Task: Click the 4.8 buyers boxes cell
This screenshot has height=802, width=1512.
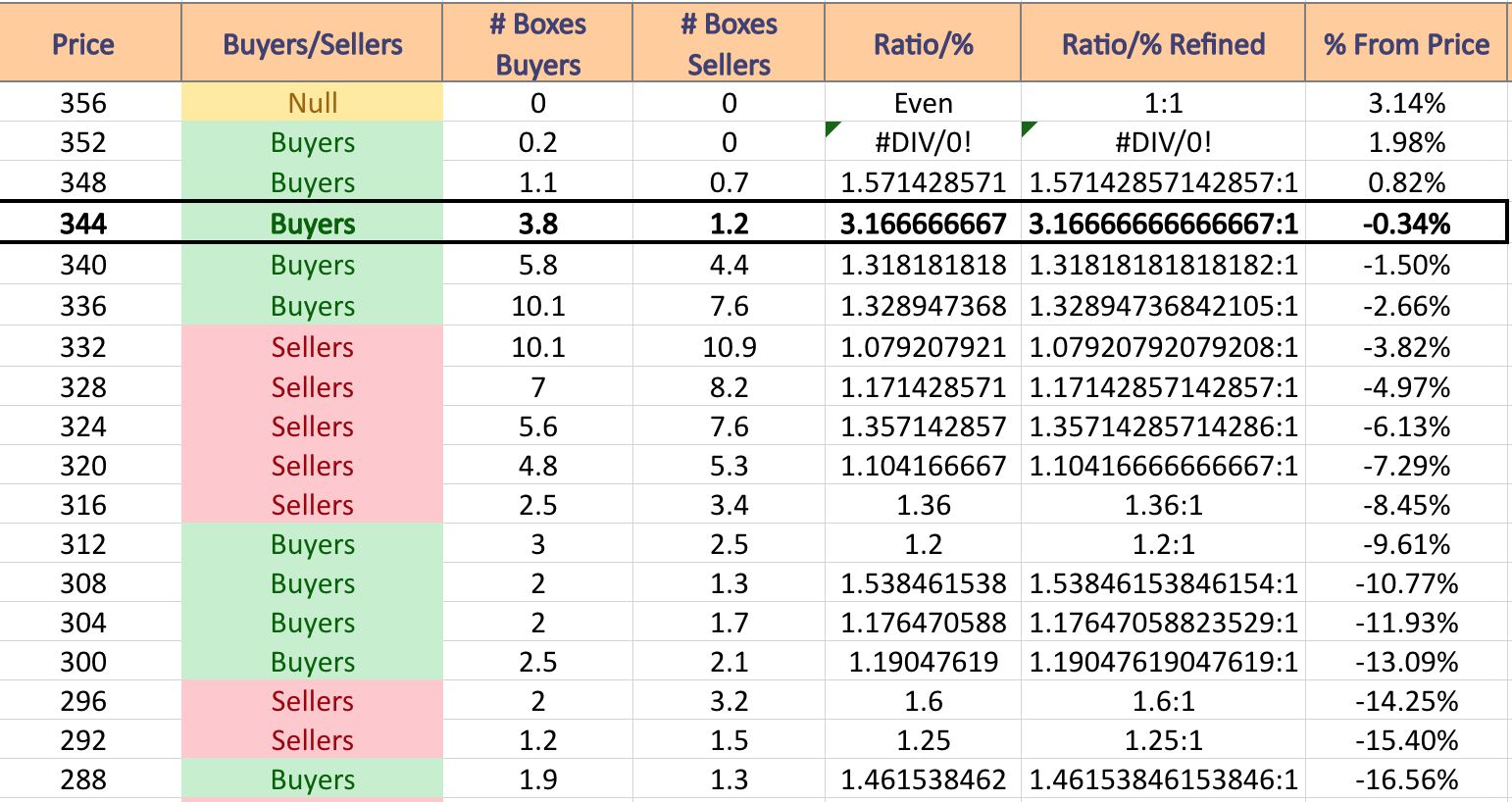Action: 537,466
